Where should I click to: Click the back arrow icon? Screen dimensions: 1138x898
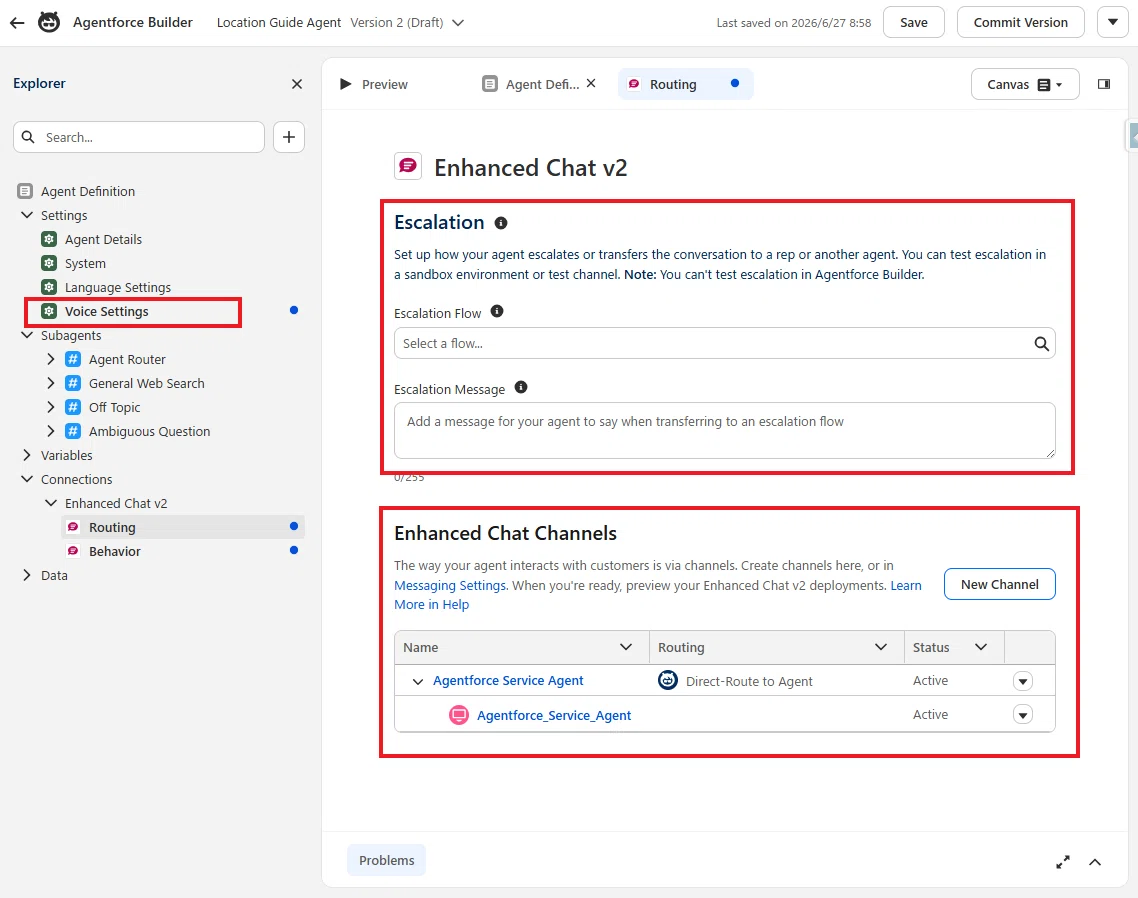pyautogui.click(x=17, y=23)
